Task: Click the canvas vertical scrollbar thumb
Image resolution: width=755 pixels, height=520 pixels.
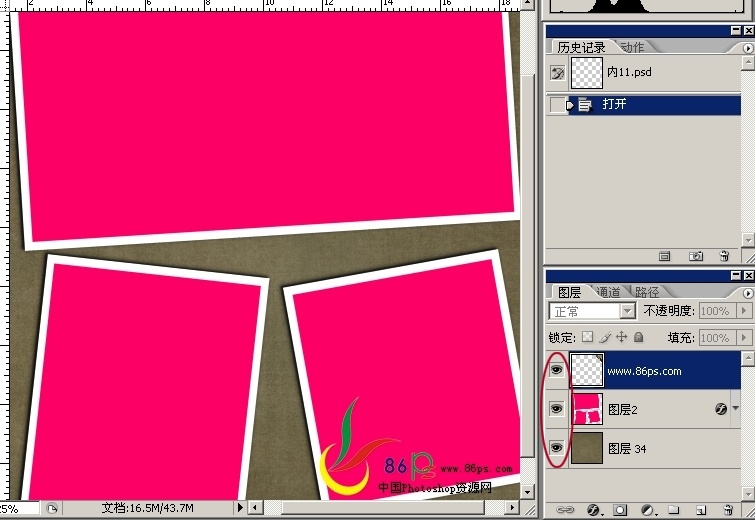Action: pyautogui.click(x=528, y=266)
